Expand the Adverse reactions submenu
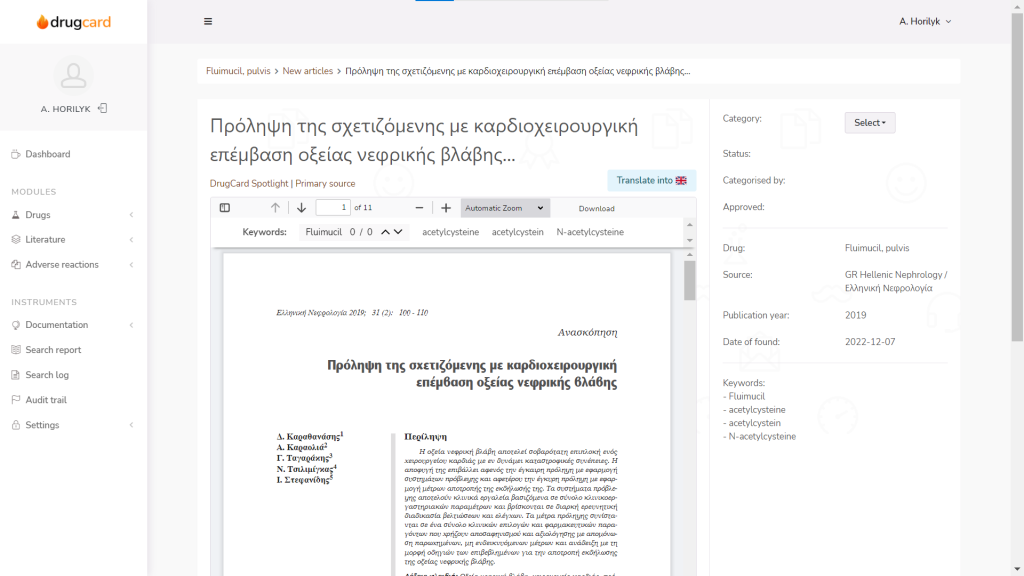The width and height of the screenshot is (1024, 576). [x=131, y=264]
